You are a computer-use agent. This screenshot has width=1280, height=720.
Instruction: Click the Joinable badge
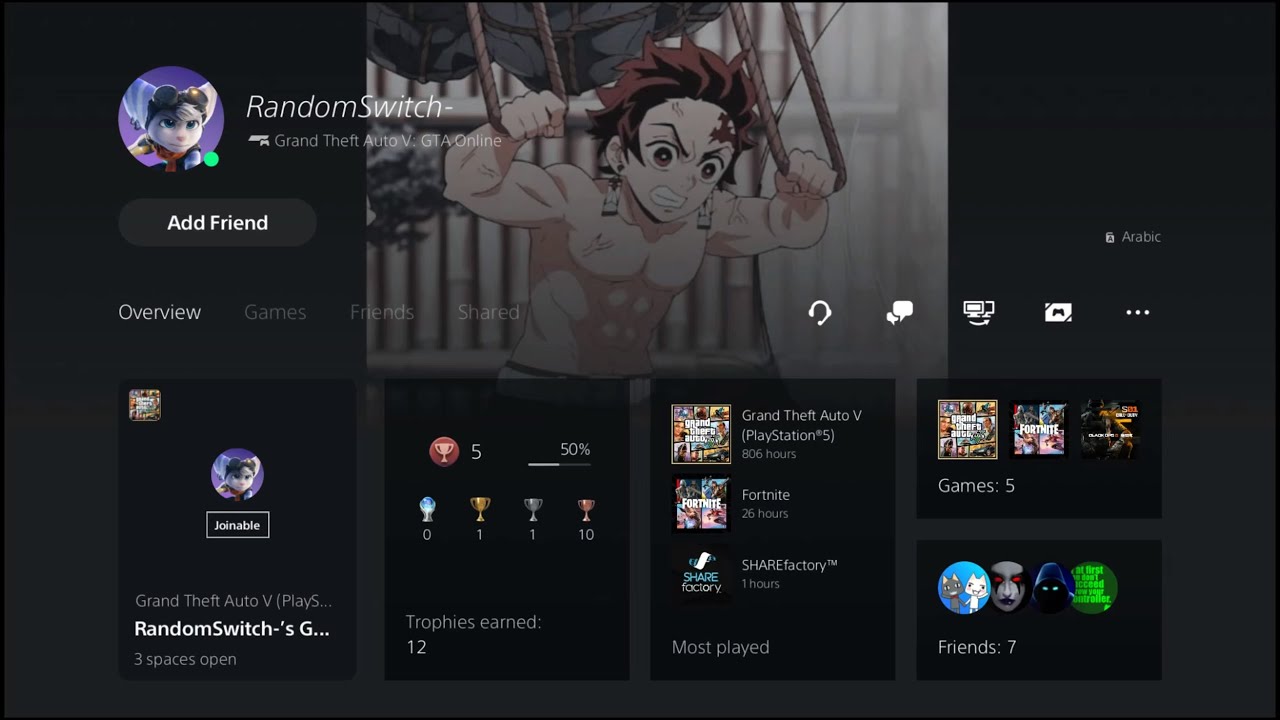pos(237,525)
